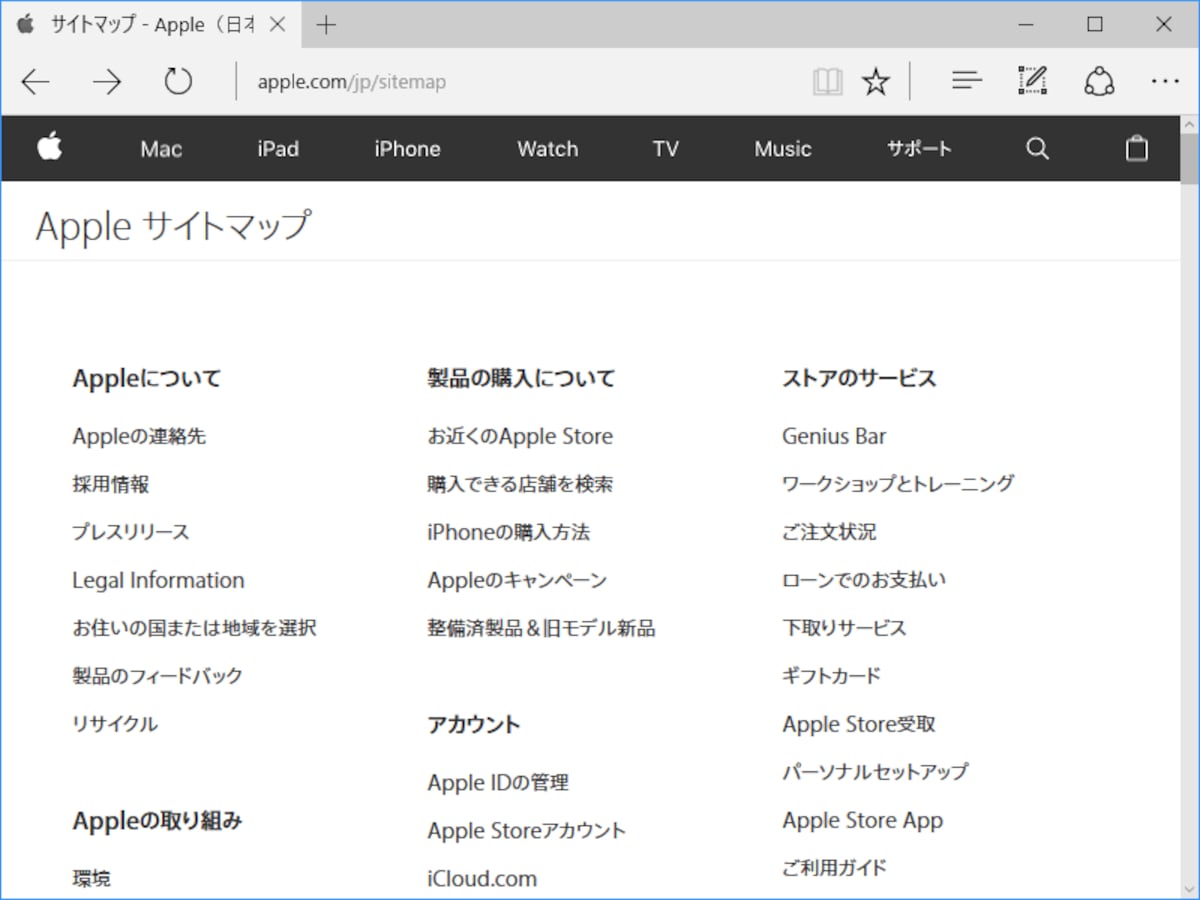Open ローンでのお支払い link
Screen dimensions: 1200x900
pyautogui.click(x=864, y=580)
